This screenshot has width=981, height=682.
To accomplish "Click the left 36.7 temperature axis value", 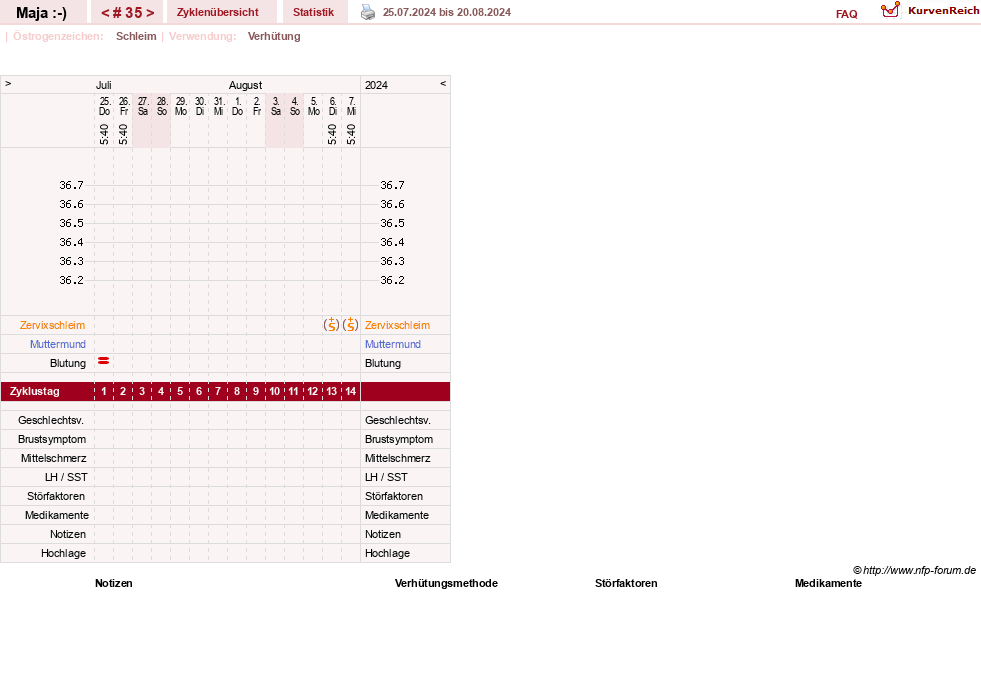I will point(71,185).
